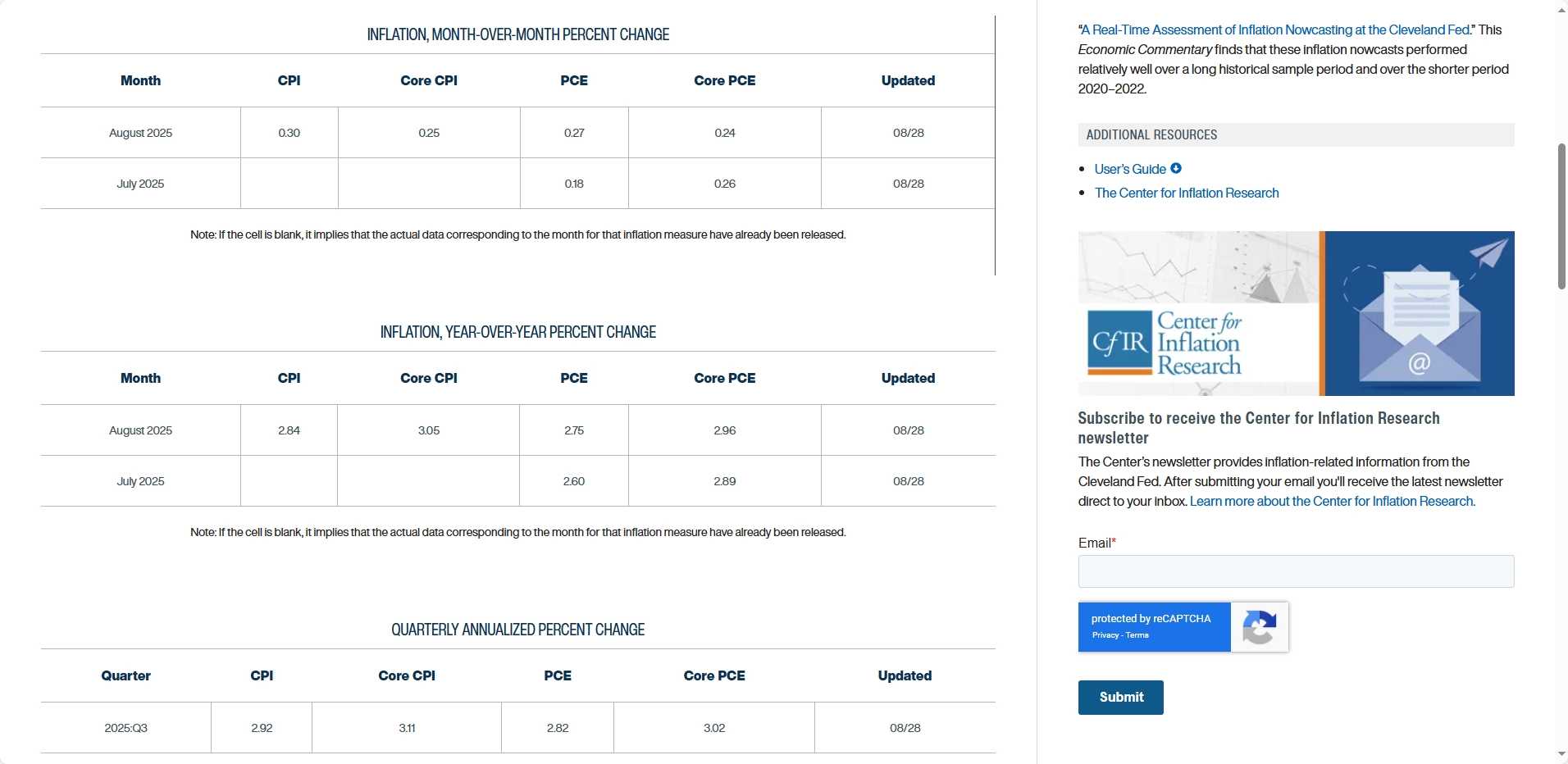1568x764 pixels.
Task: Open the User's Guide link
Action: point(1130,168)
